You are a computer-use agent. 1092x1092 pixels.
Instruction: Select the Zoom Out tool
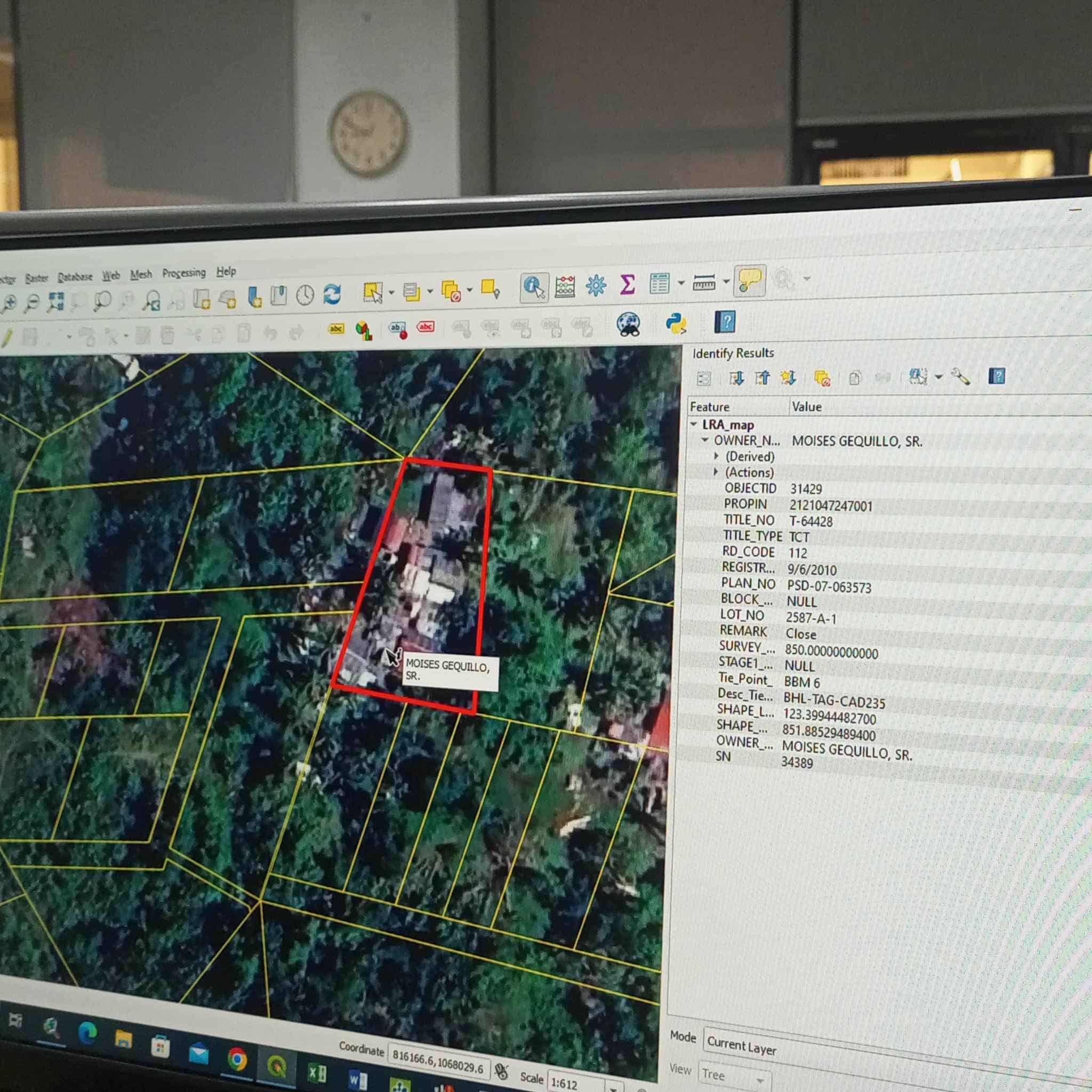(32, 303)
